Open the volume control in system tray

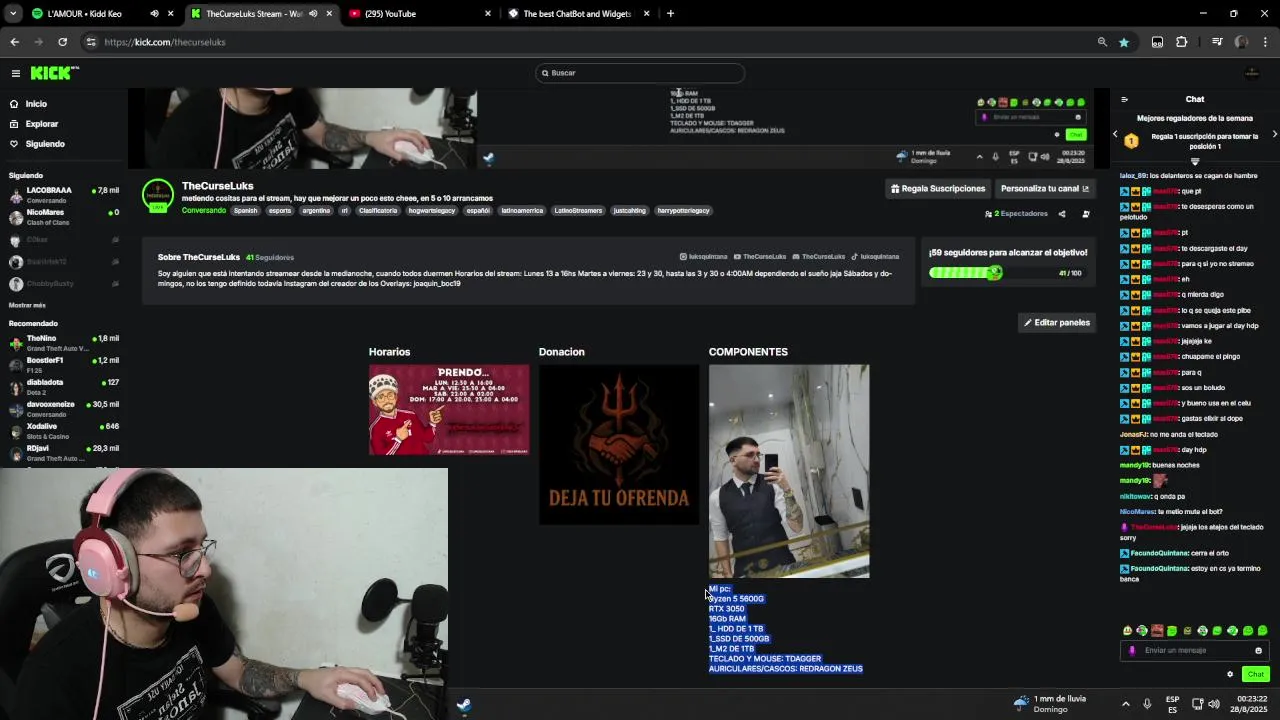1214,704
